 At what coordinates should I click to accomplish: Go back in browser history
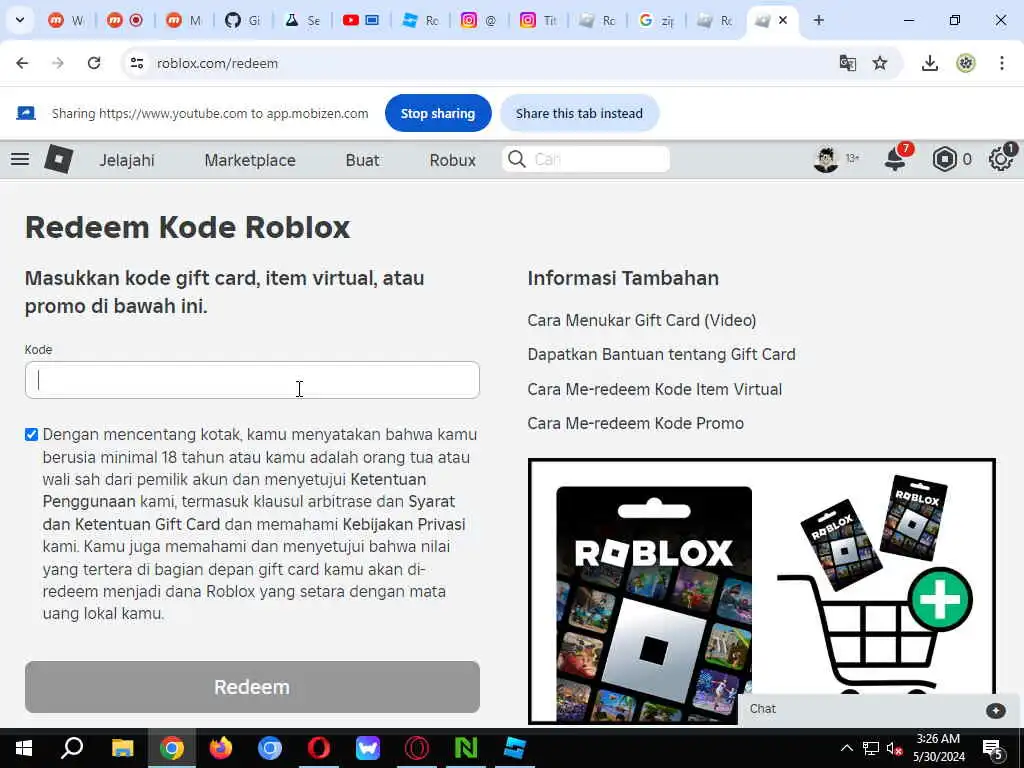pyautogui.click(x=22, y=63)
